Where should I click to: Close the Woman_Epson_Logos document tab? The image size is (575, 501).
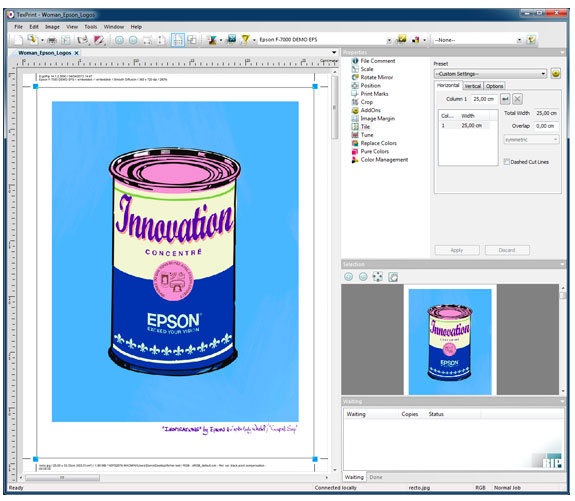(x=77, y=53)
